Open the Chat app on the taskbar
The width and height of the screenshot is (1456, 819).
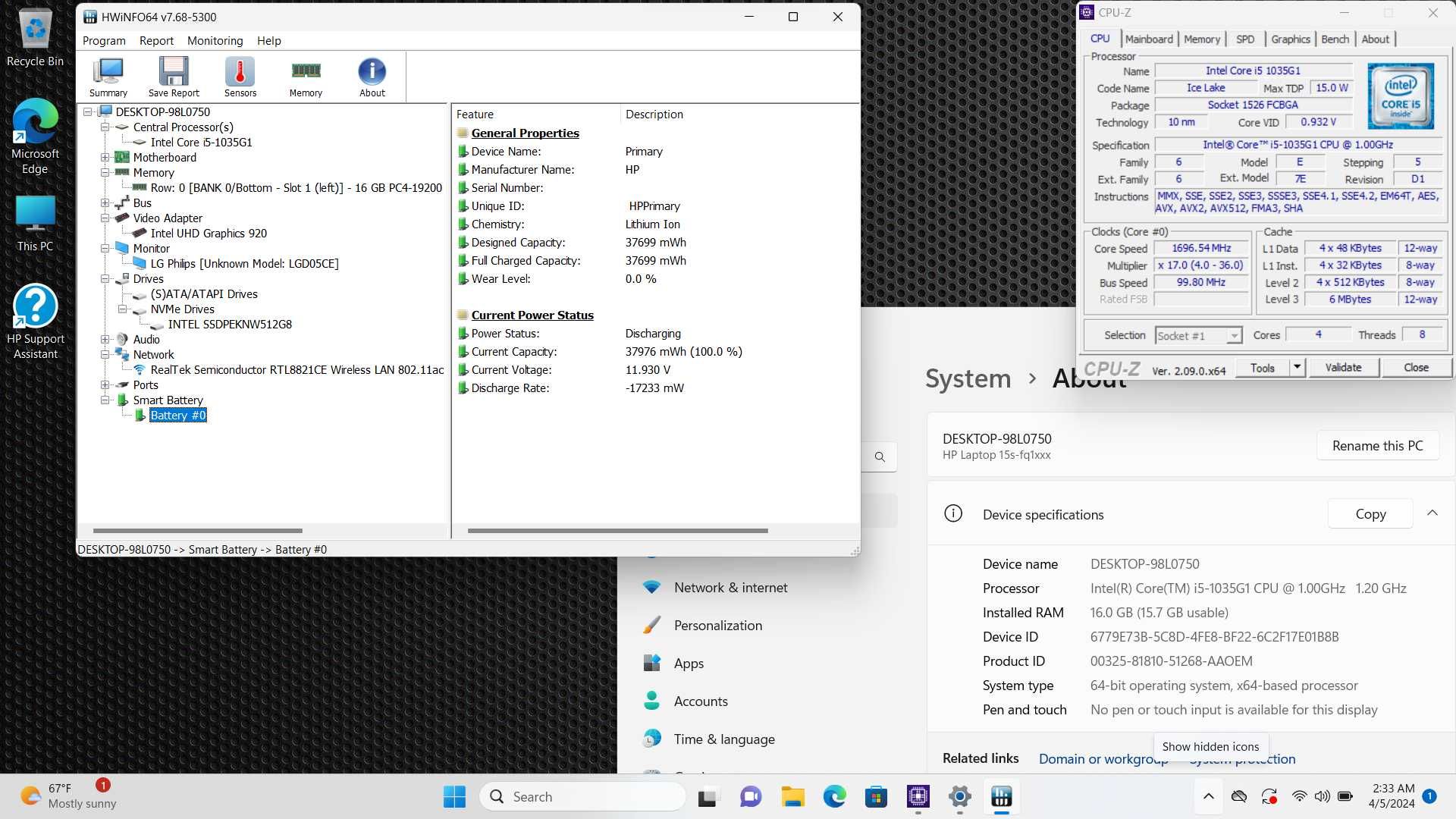pos(750,796)
